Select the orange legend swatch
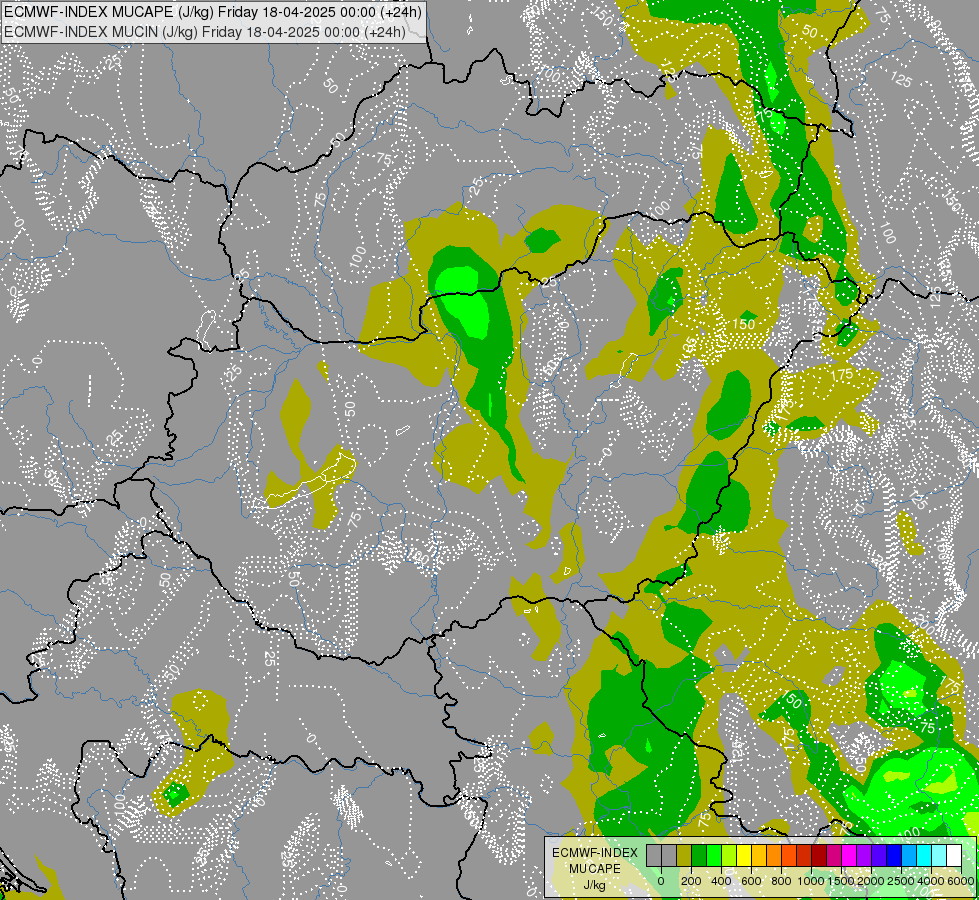Screen dimensions: 979x900 tap(774, 855)
